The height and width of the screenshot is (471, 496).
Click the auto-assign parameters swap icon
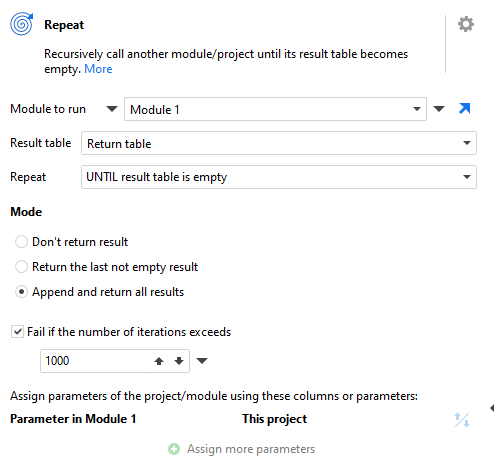[x=462, y=420]
